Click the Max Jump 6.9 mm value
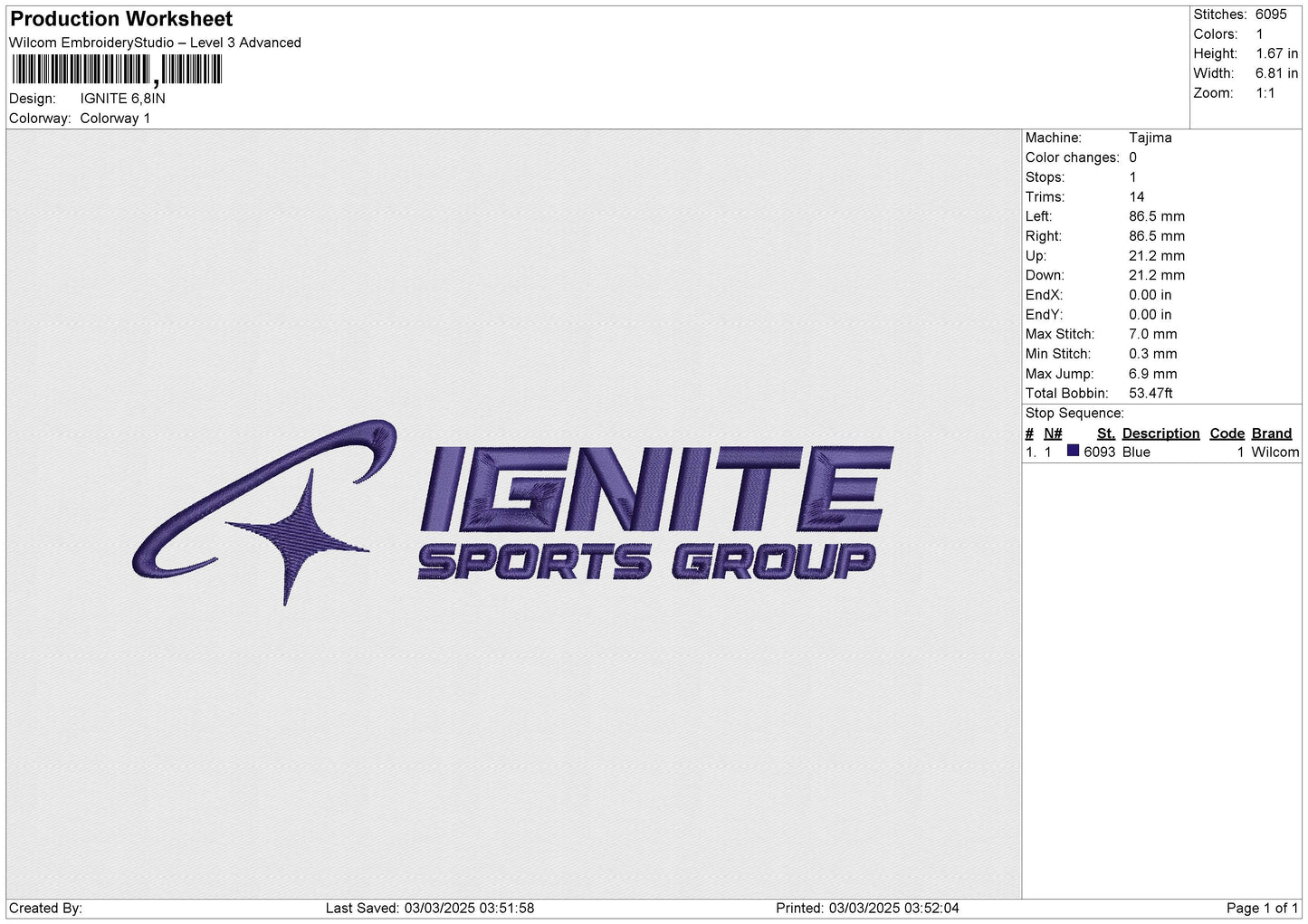Viewport: 1308px width, 924px height. click(x=1153, y=374)
